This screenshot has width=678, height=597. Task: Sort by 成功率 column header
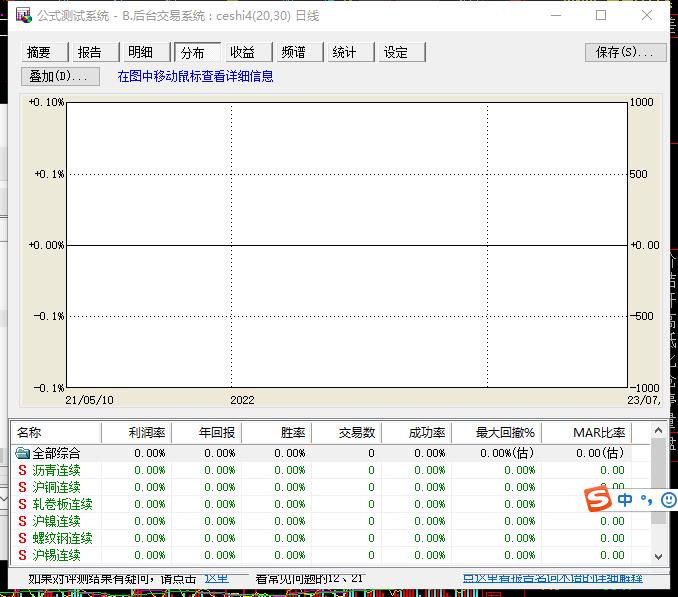tap(416, 432)
